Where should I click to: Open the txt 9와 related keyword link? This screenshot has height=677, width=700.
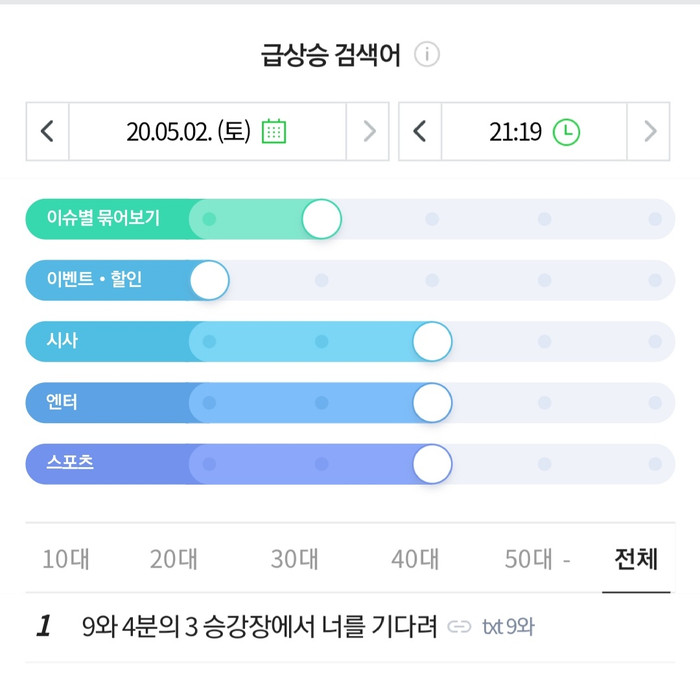point(508,627)
